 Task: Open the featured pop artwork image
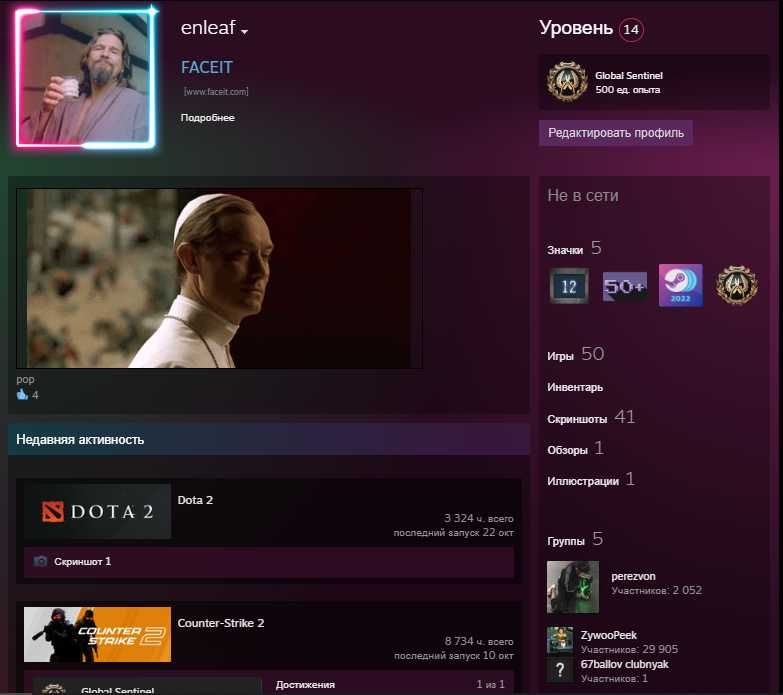tap(219, 279)
